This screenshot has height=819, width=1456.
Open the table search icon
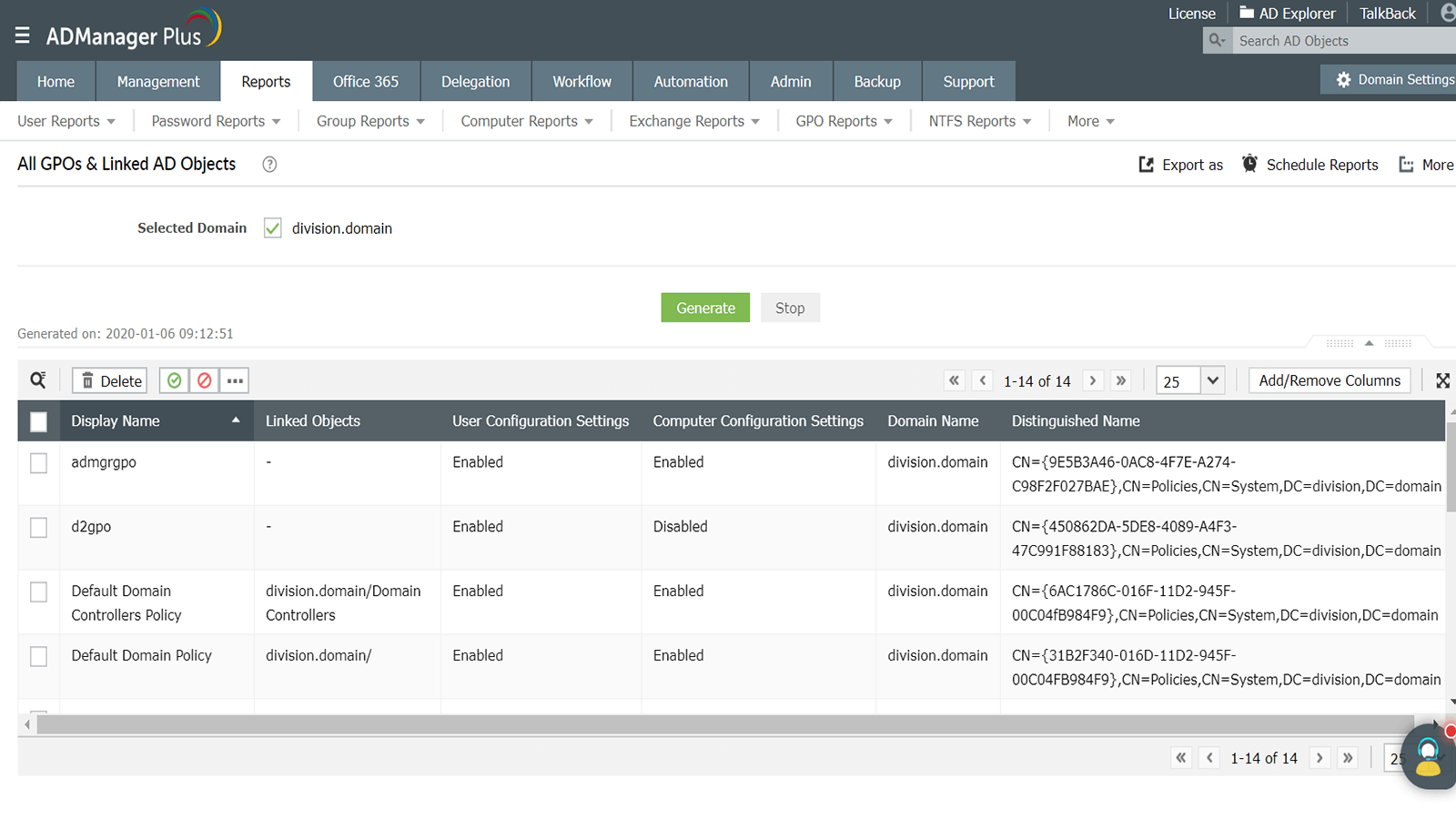(x=38, y=380)
